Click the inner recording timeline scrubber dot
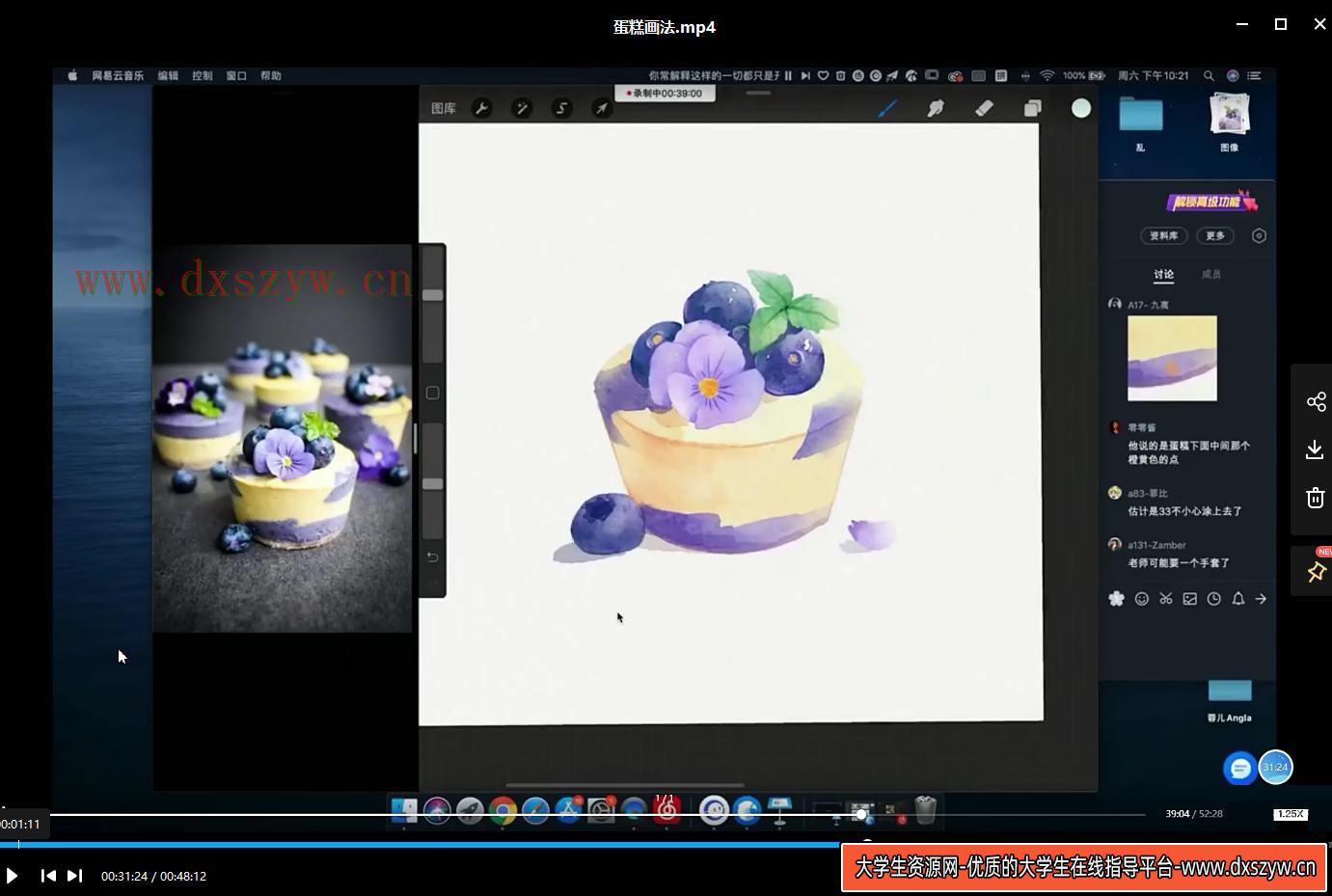This screenshot has width=1332, height=896. coord(861,814)
